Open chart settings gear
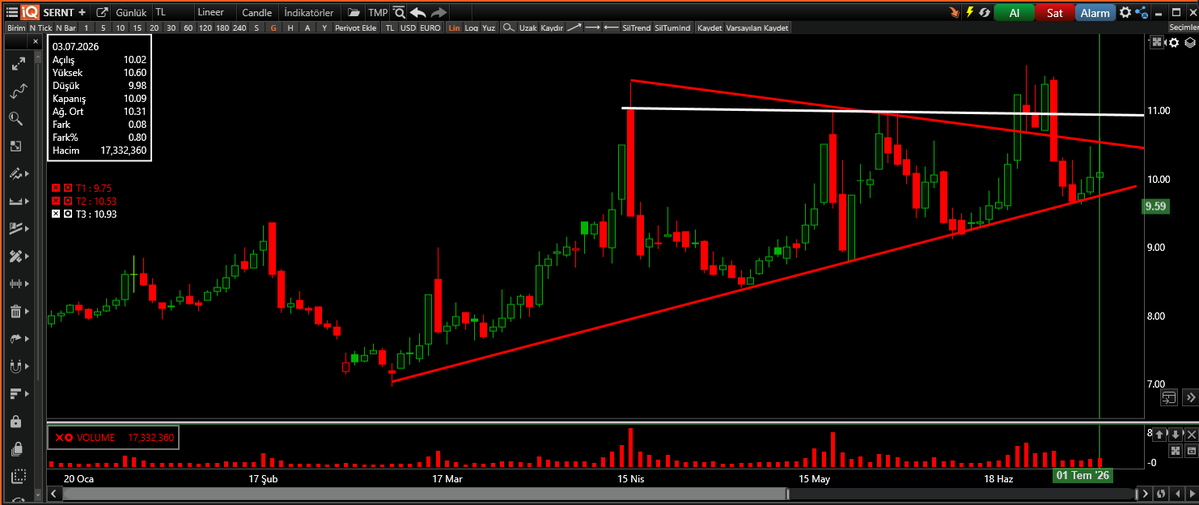 pos(1126,13)
